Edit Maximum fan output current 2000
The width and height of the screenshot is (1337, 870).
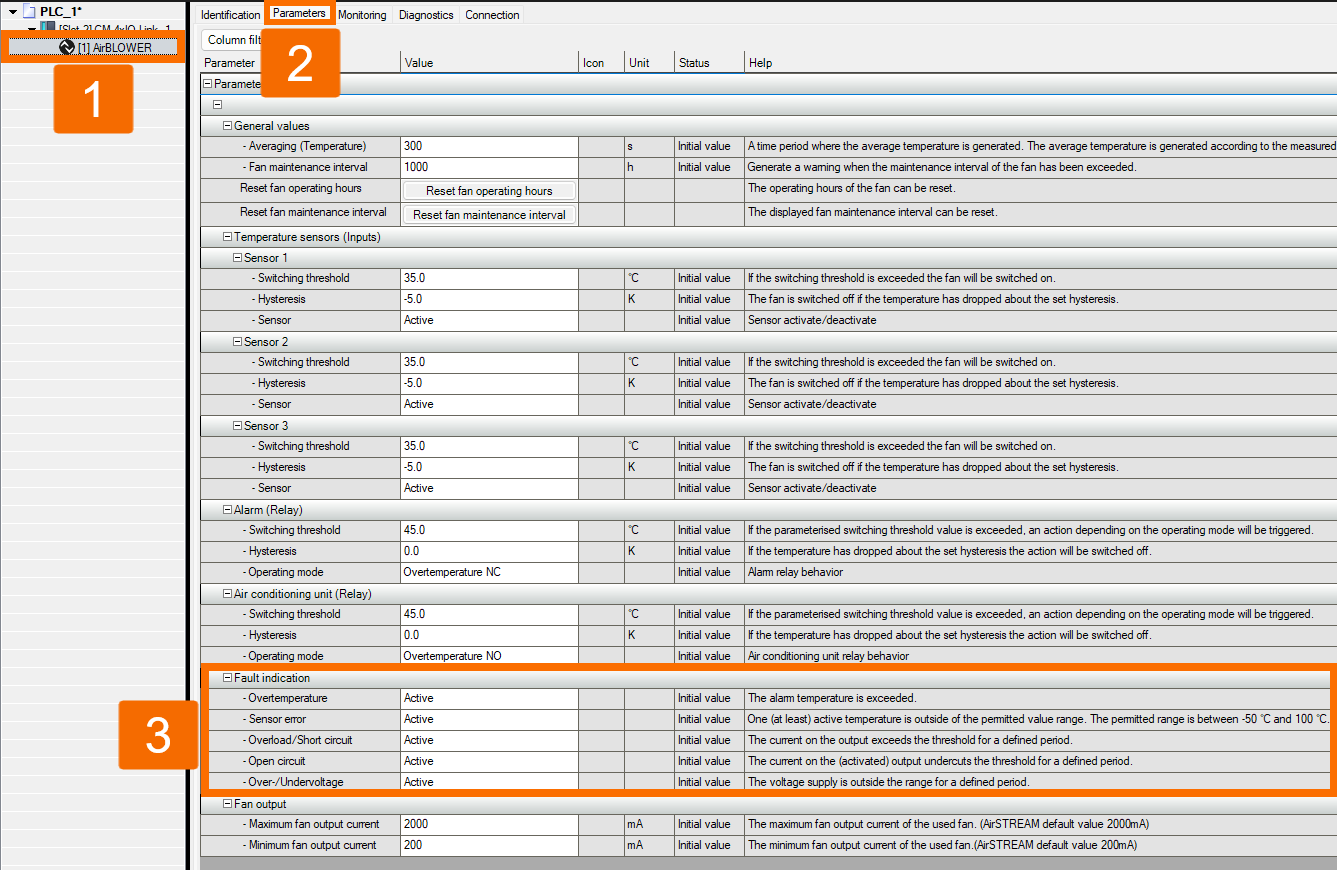489,824
